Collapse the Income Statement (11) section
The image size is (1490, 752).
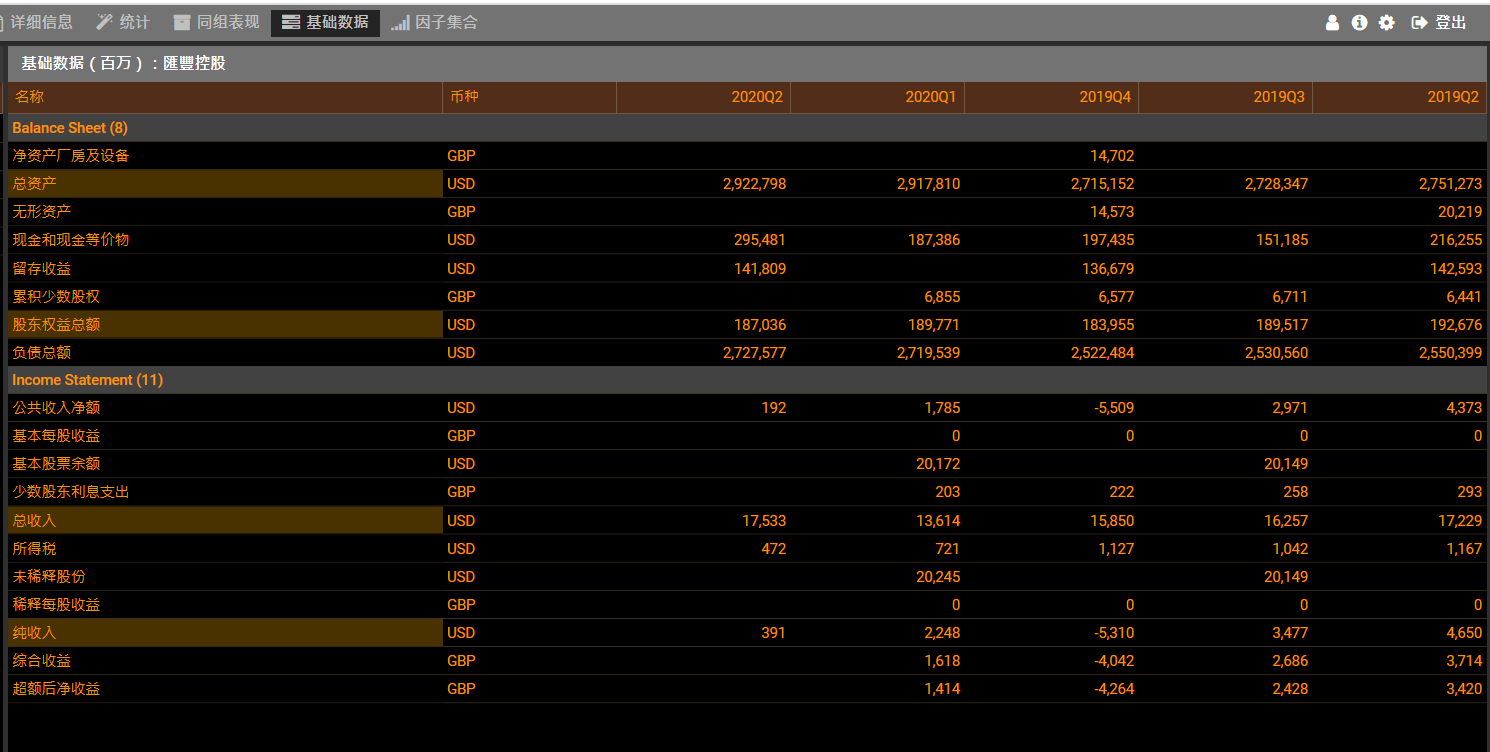[x=87, y=380]
